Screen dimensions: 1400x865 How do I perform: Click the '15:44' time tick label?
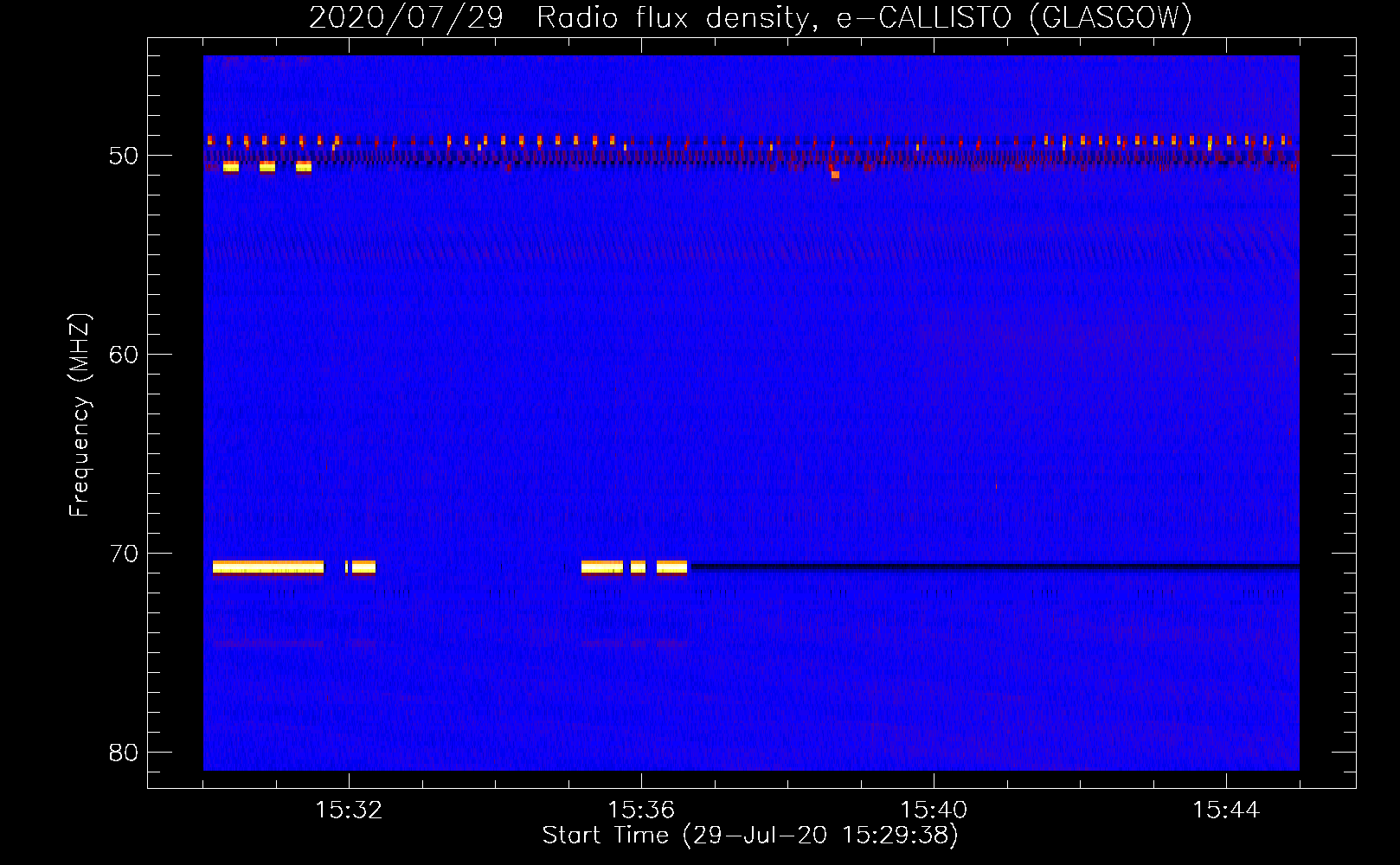[x=1226, y=811]
